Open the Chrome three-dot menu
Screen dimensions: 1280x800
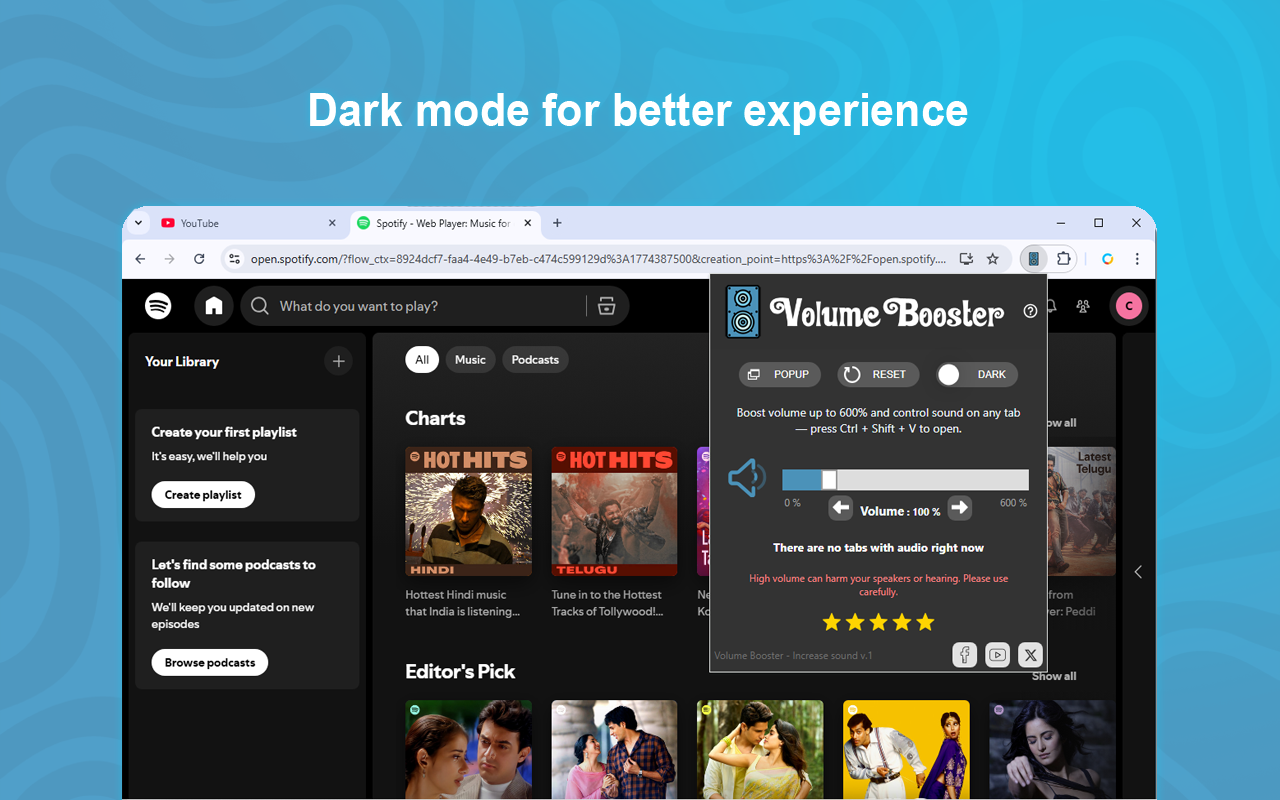(1137, 259)
